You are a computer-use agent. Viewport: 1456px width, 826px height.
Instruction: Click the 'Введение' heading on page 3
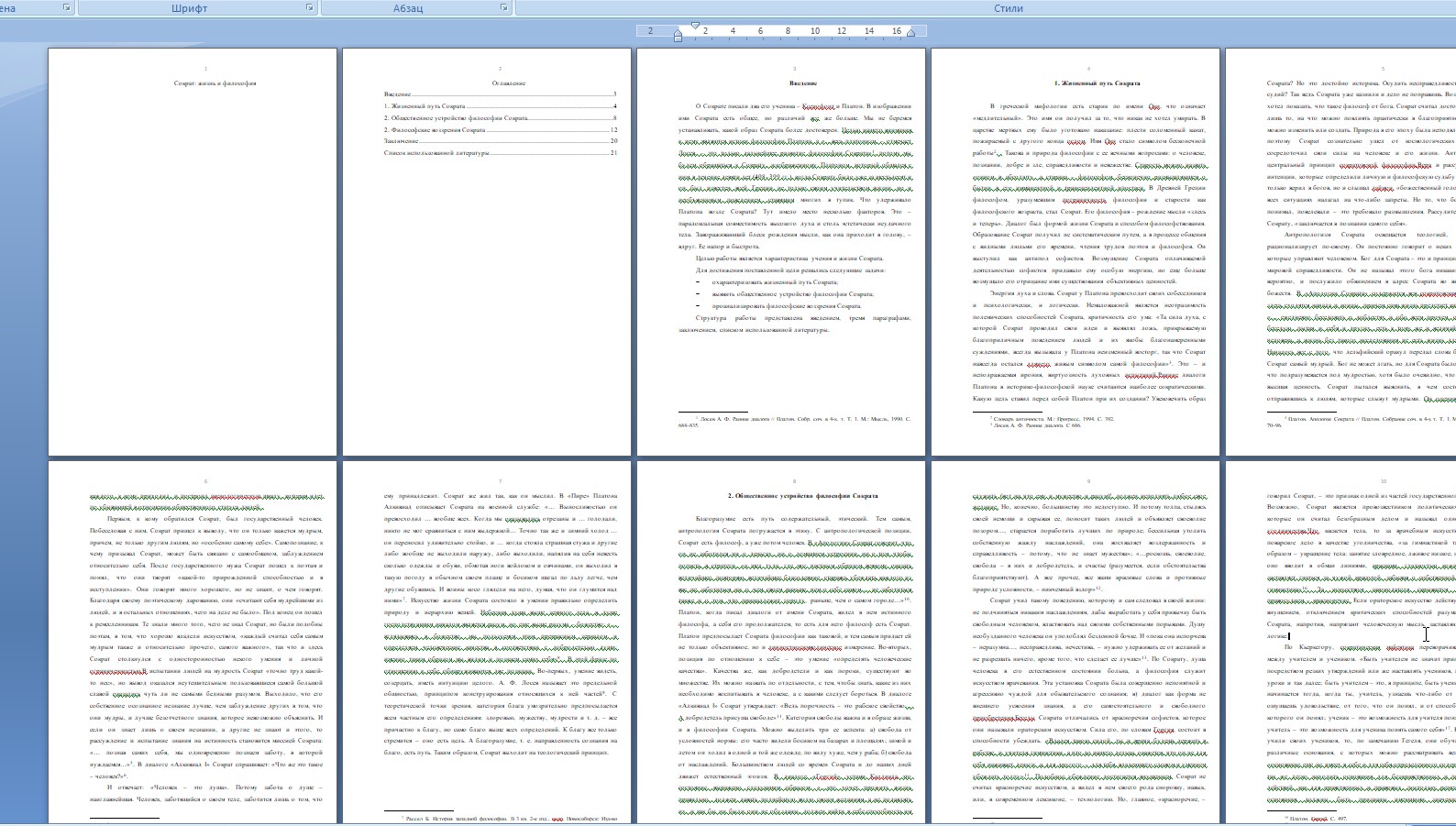[x=803, y=83]
